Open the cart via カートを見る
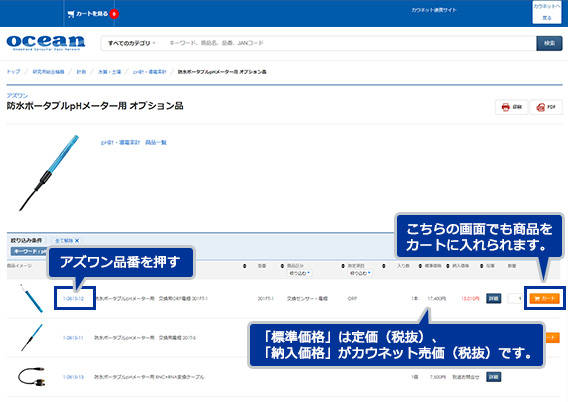This screenshot has height=402, width=568. click(x=88, y=14)
